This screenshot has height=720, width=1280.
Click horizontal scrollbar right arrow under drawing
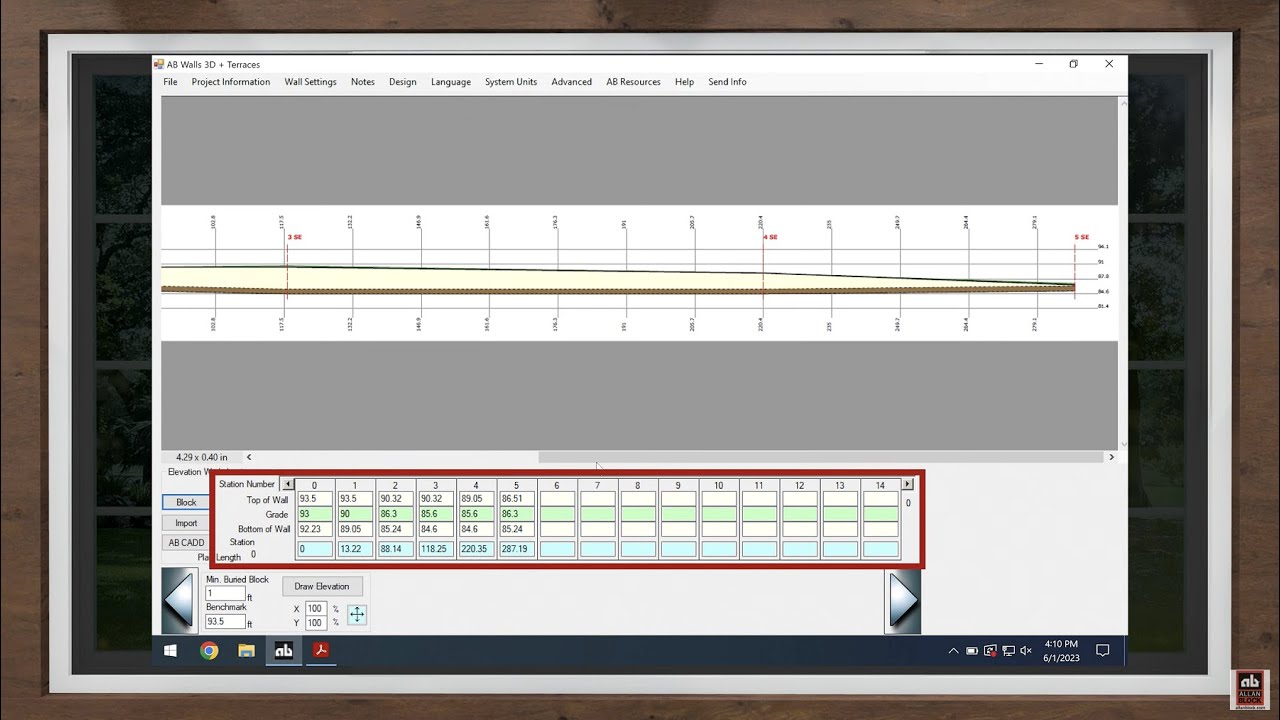pyautogui.click(x=1111, y=457)
